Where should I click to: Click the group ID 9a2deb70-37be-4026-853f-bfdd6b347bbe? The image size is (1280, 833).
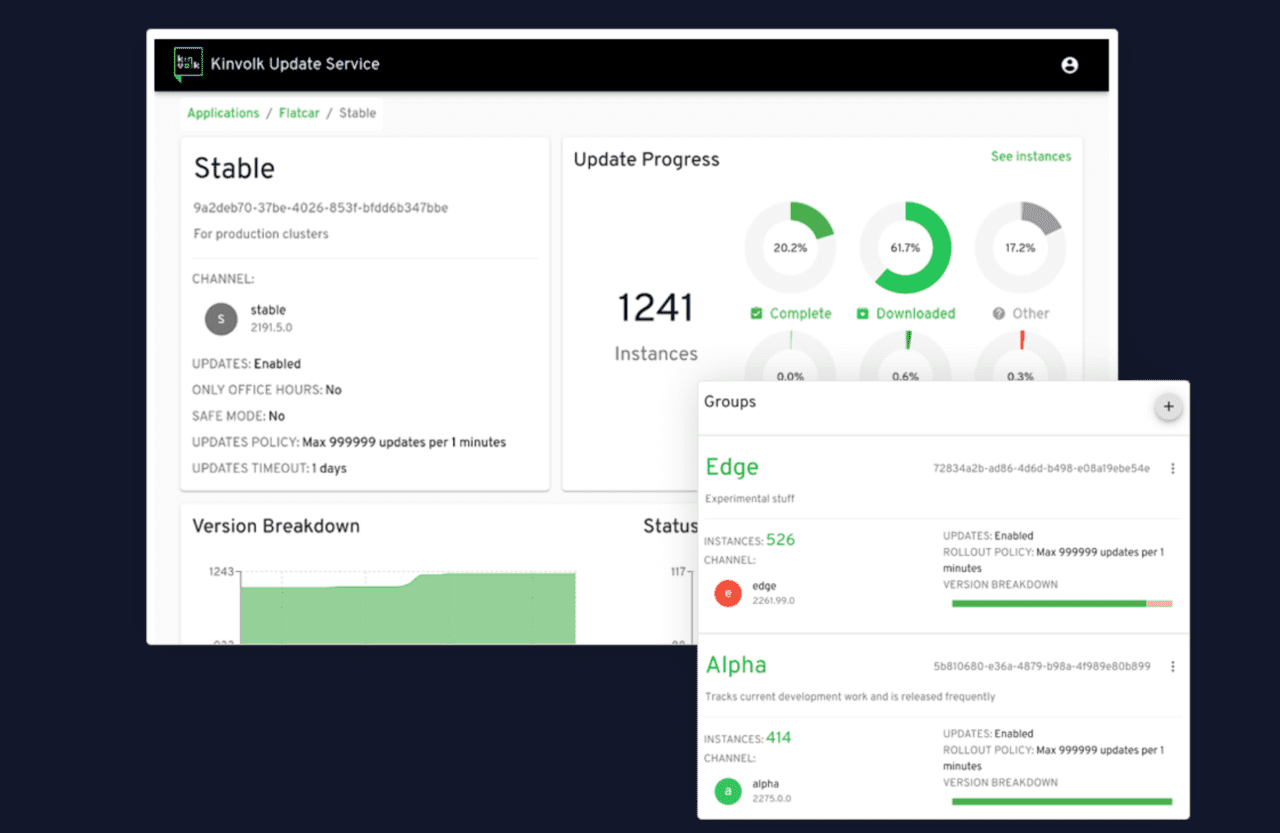point(320,208)
